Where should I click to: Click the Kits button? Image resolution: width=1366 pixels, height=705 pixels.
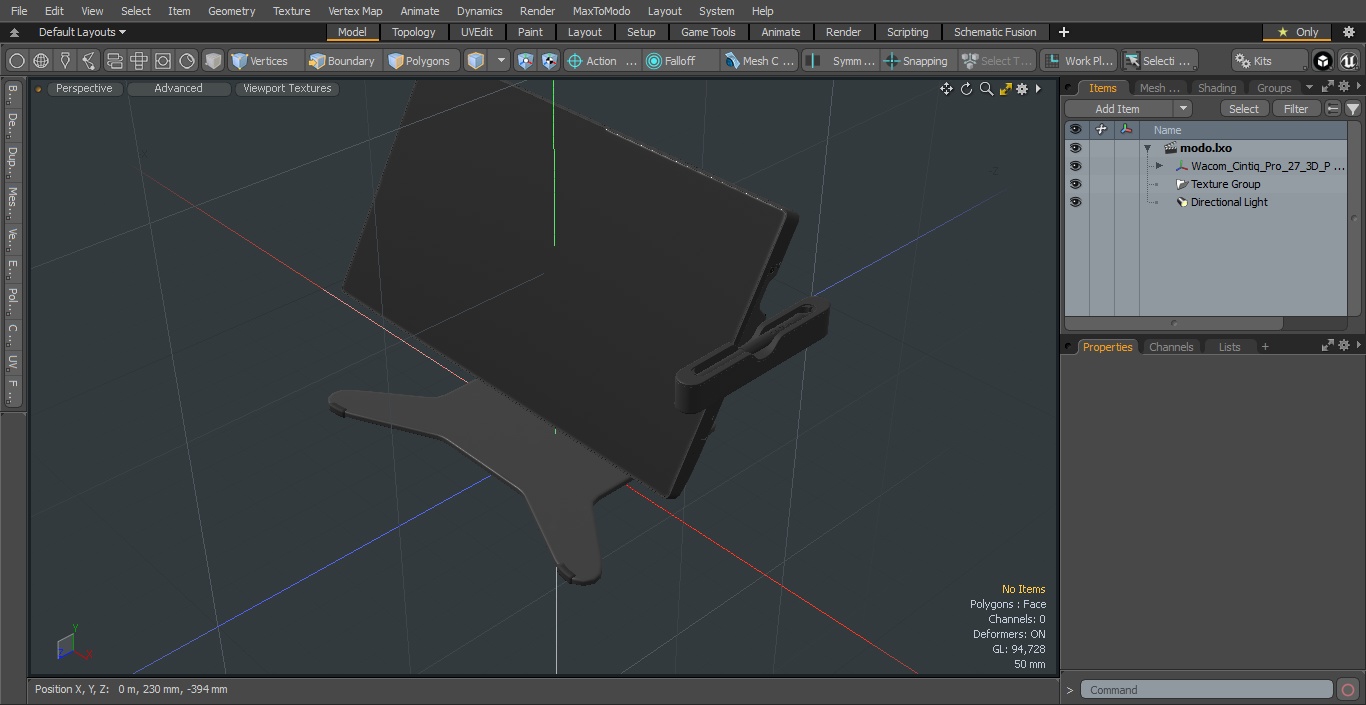click(1270, 61)
